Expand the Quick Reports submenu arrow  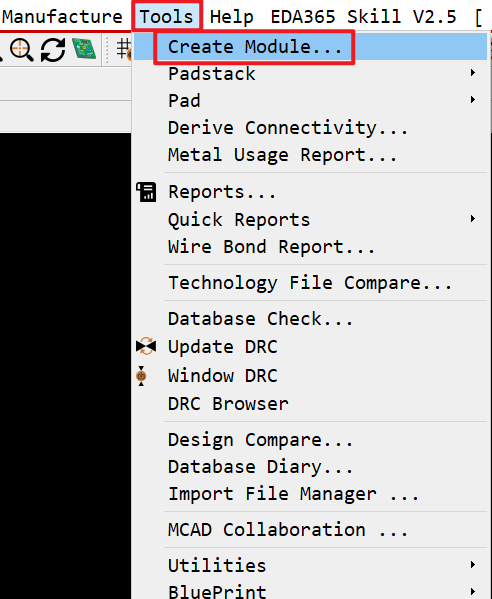pos(473,219)
